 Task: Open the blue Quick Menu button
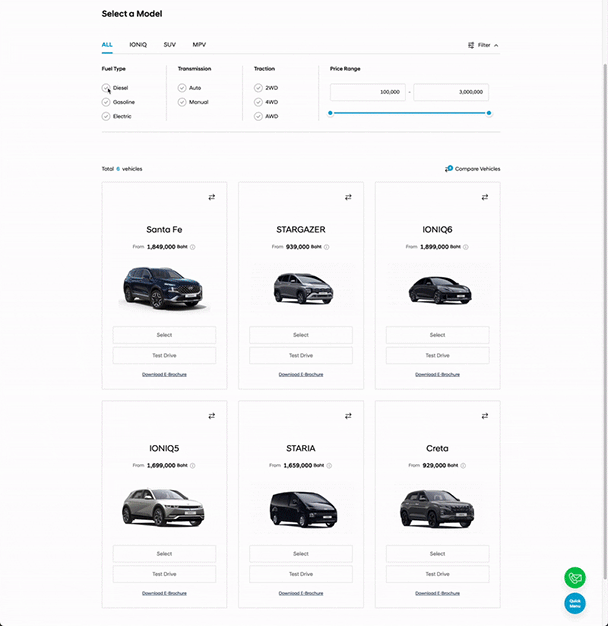point(574,604)
